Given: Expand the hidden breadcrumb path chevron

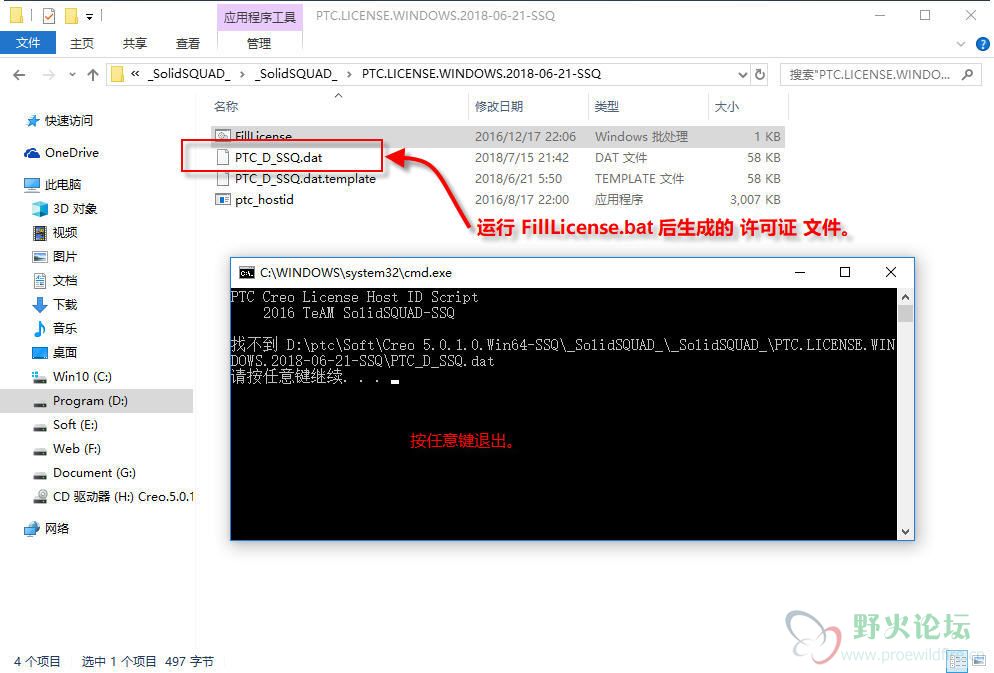Looking at the screenshot, I should coord(135,74).
